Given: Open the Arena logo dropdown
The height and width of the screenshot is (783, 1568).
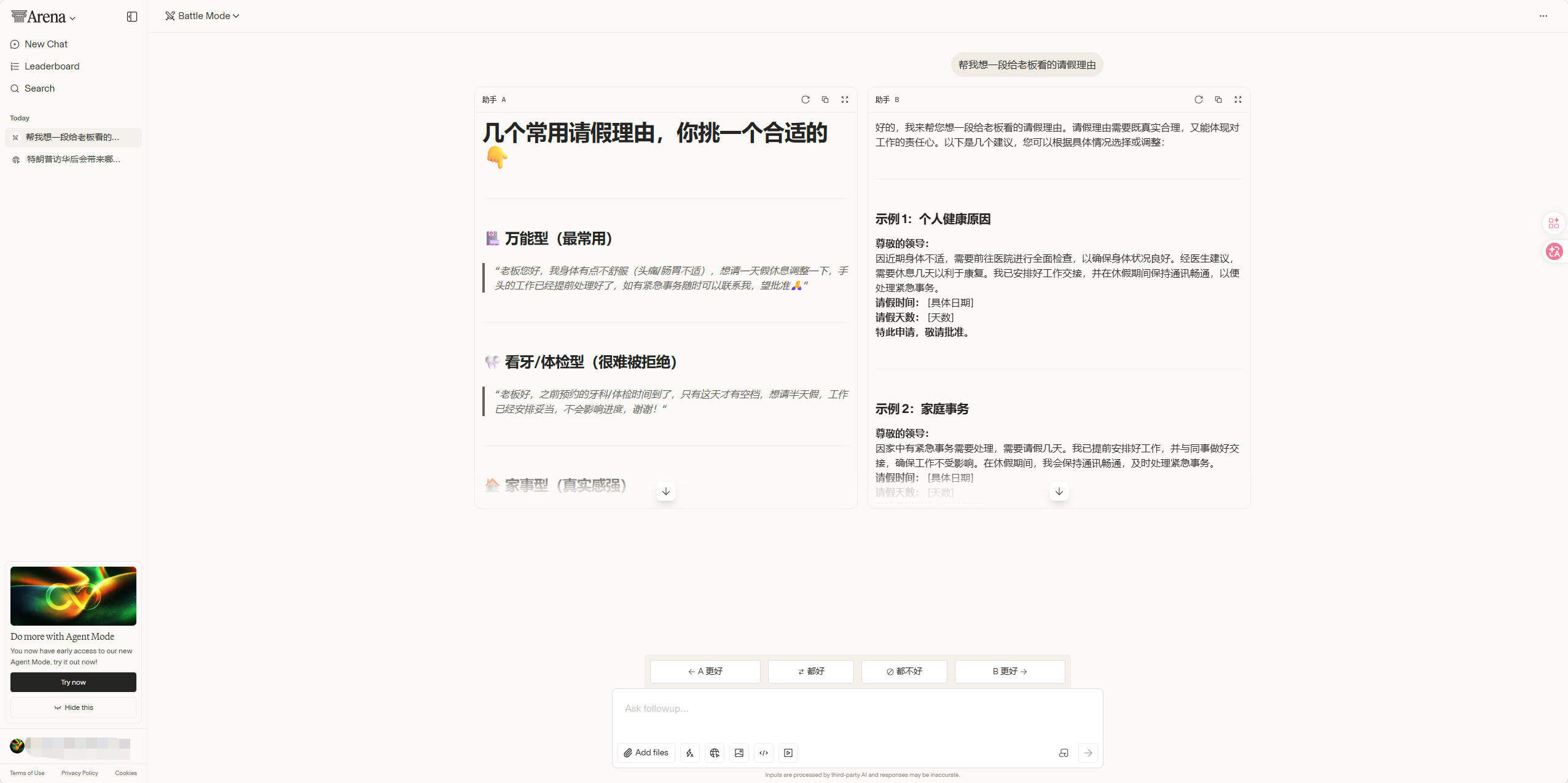Looking at the screenshot, I should (43, 17).
